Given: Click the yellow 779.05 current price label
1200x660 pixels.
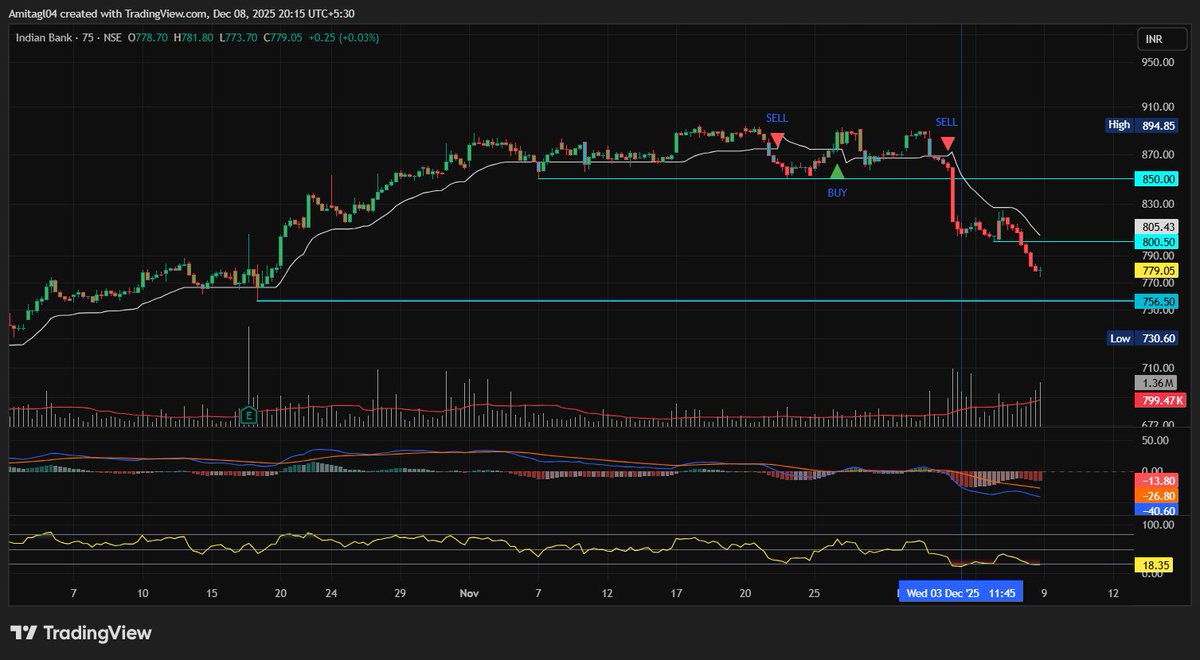Looking at the screenshot, I should (x=1157, y=270).
